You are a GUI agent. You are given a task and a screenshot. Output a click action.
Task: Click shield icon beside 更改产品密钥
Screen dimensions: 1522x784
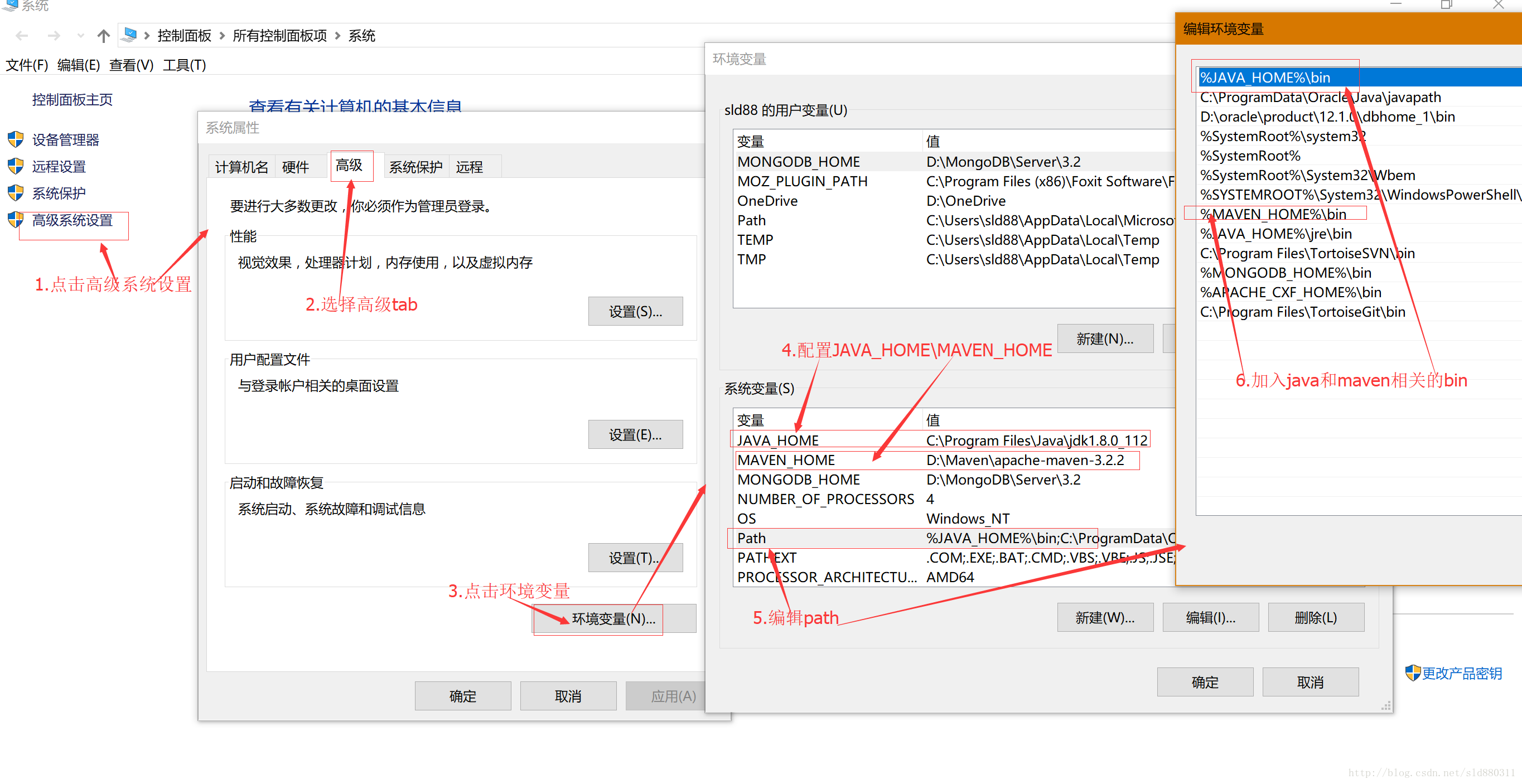[x=1412, y=673]
